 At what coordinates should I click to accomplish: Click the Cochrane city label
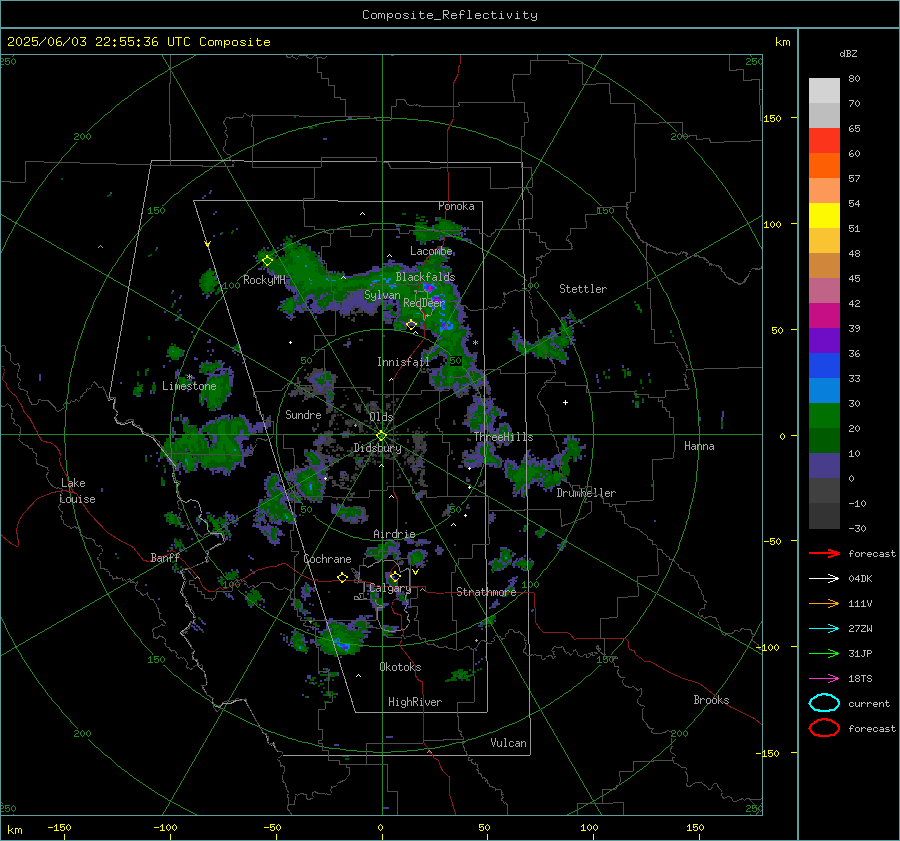coord(327,559)
